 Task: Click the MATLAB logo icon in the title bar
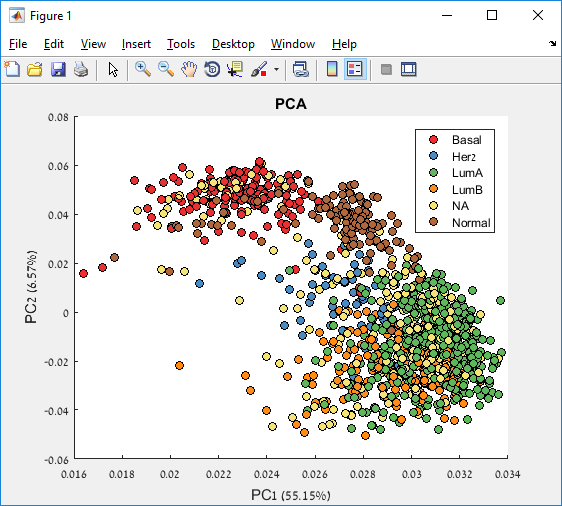(17, 16)
